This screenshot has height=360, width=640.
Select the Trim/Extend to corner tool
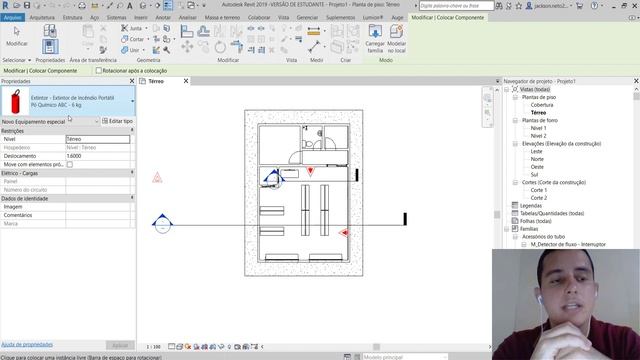click(x=237, y=47)
